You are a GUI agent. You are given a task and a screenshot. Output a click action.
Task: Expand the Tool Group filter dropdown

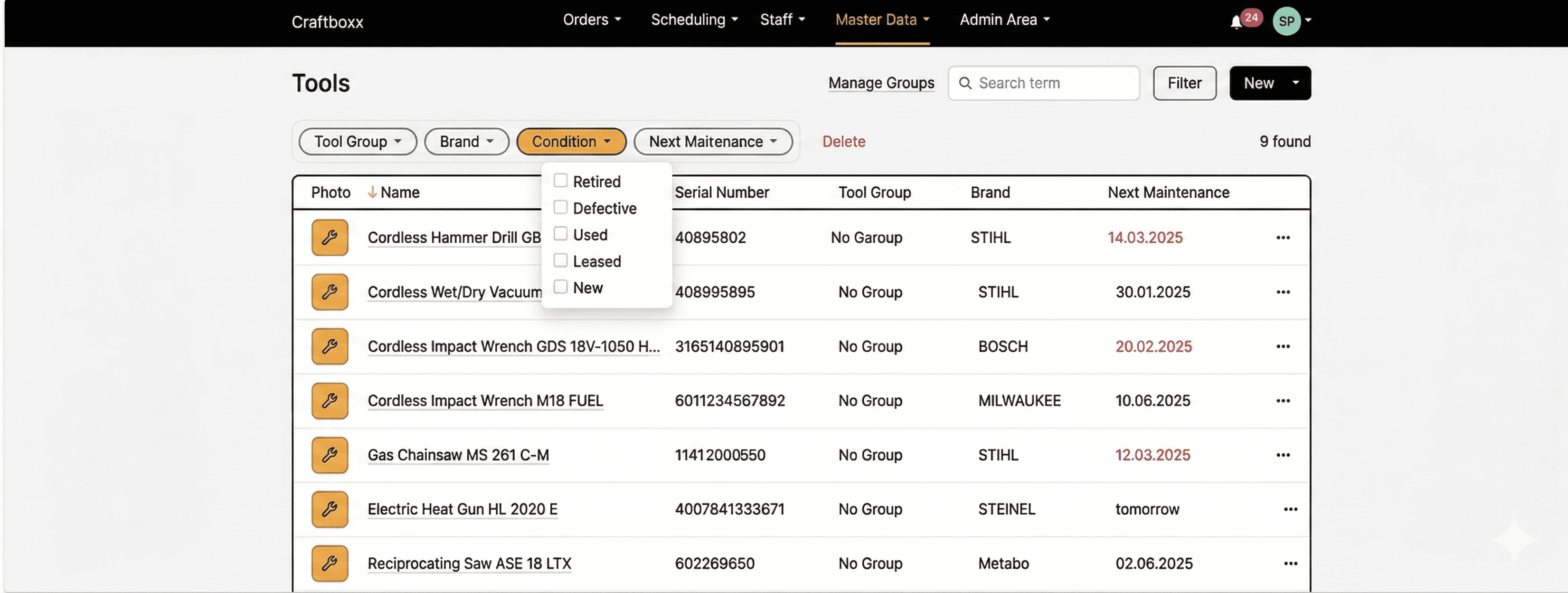tap(357, 141)
